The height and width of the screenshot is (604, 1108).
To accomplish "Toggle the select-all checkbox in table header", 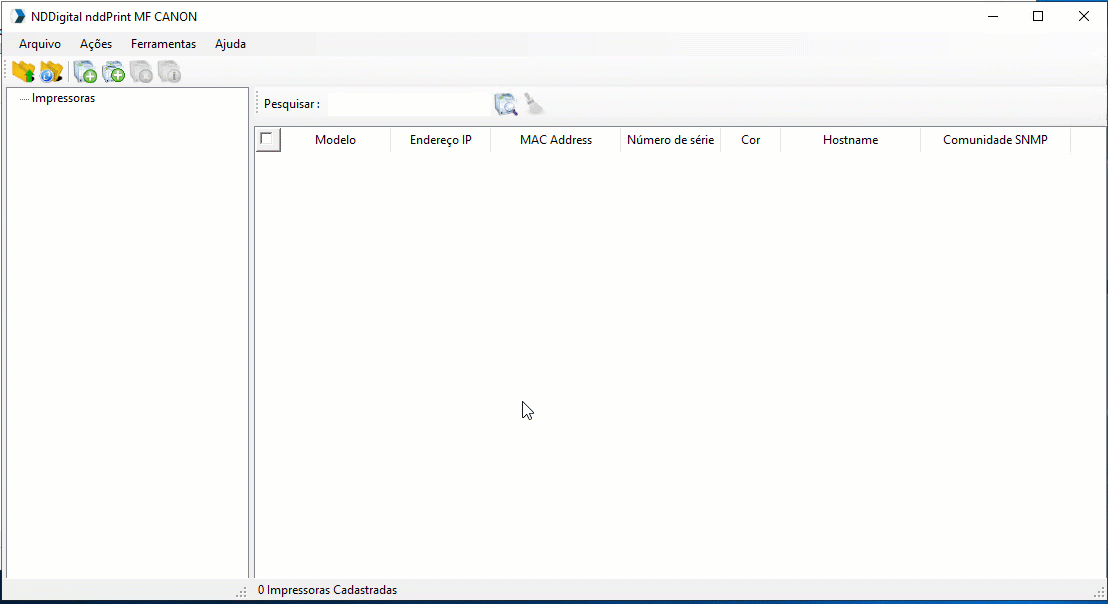I will 267,140.
